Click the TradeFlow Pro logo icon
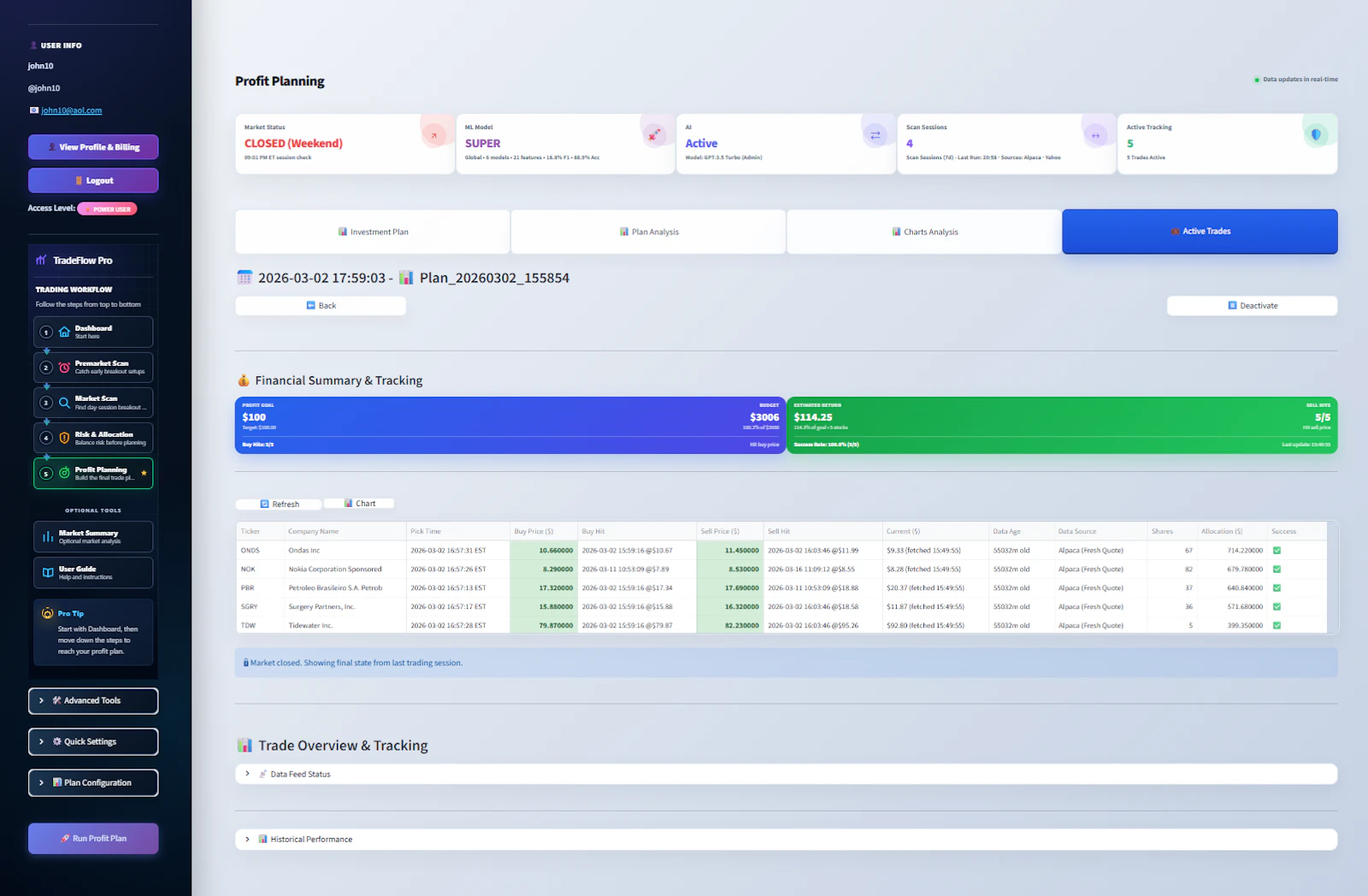This screenshot has width=1368, height=896. [41, 260]
